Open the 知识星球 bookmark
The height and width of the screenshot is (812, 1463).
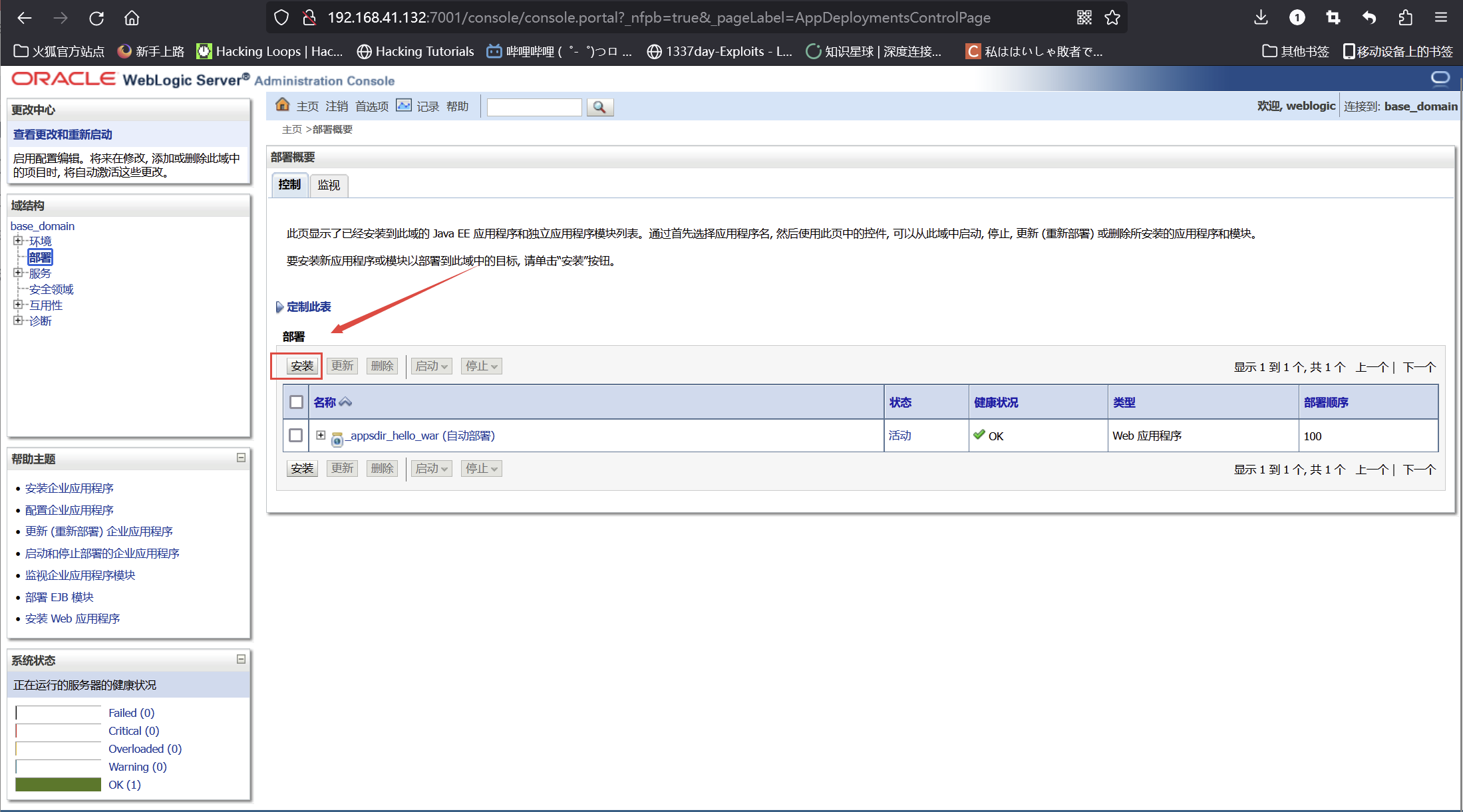point(874,51)
